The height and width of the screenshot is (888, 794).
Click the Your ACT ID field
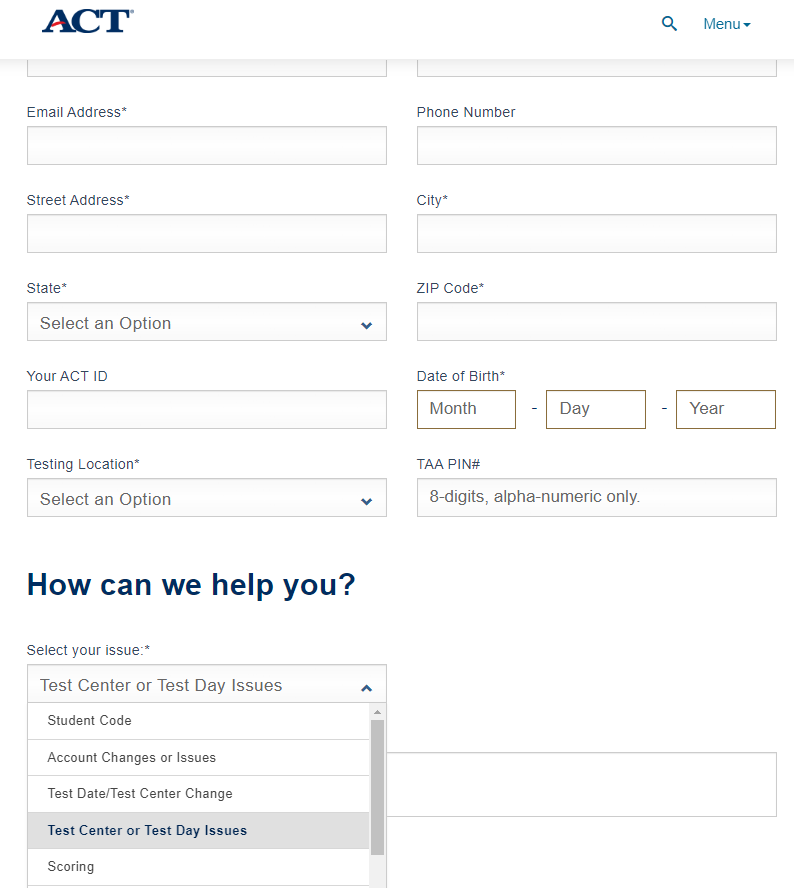click(x=207, y=409)
